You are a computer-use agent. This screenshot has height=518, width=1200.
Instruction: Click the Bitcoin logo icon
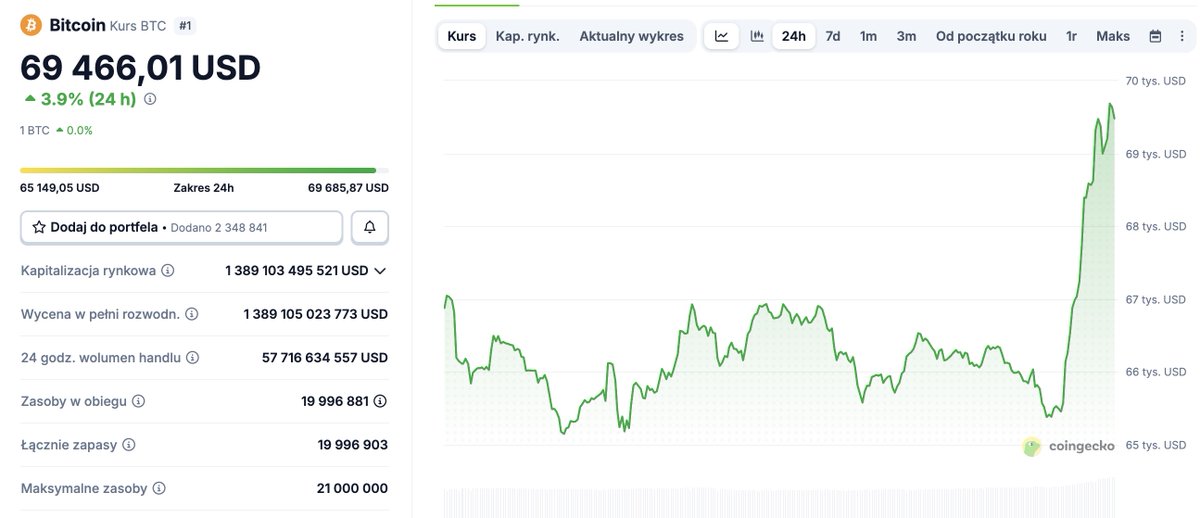coord(31,25)
